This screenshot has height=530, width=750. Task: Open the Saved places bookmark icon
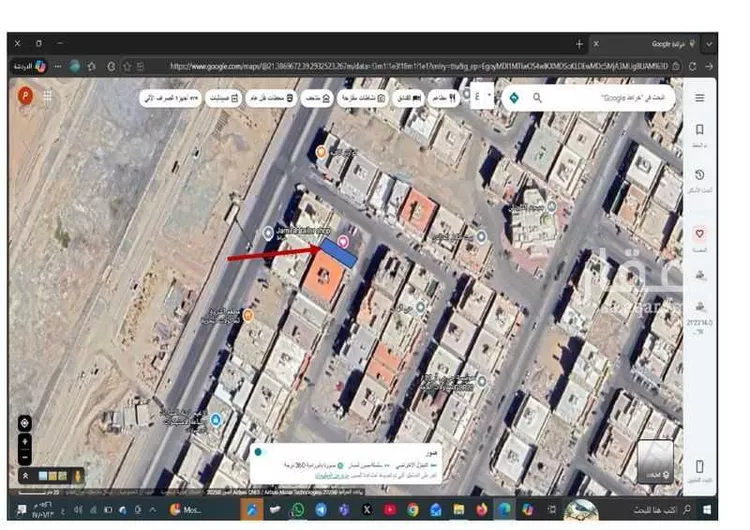tap(699, 130)
